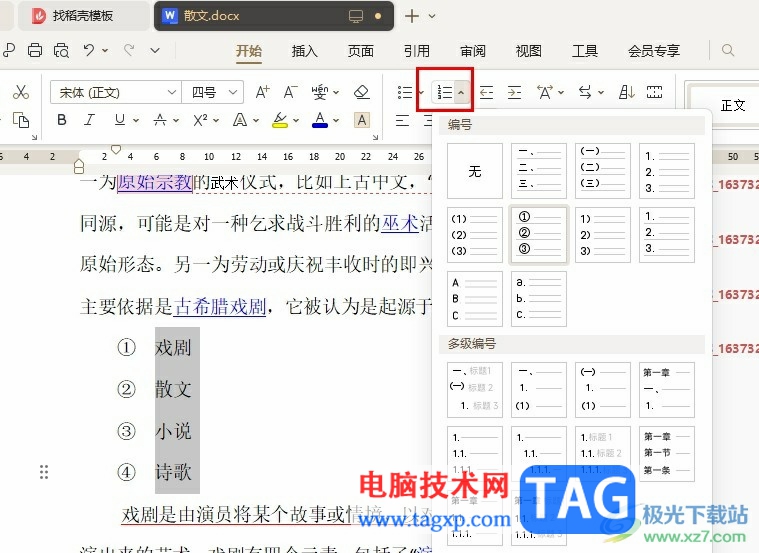This screenshot has height=553, width=759.
Task: Switch to the 找稻壳模板 tab
Action: coord(83,16)
